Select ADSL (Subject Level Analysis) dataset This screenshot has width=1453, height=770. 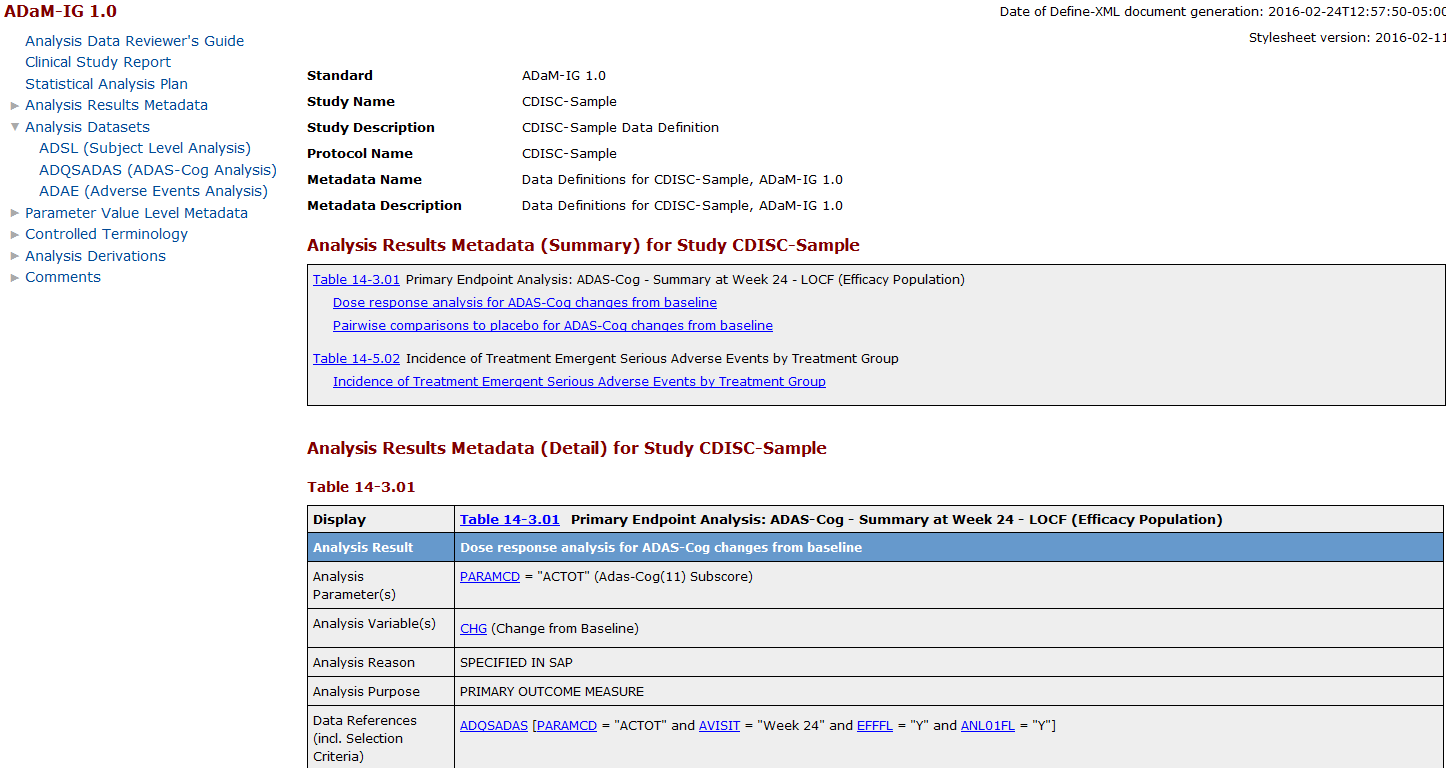pyautogui.click(x=145, y=148)
